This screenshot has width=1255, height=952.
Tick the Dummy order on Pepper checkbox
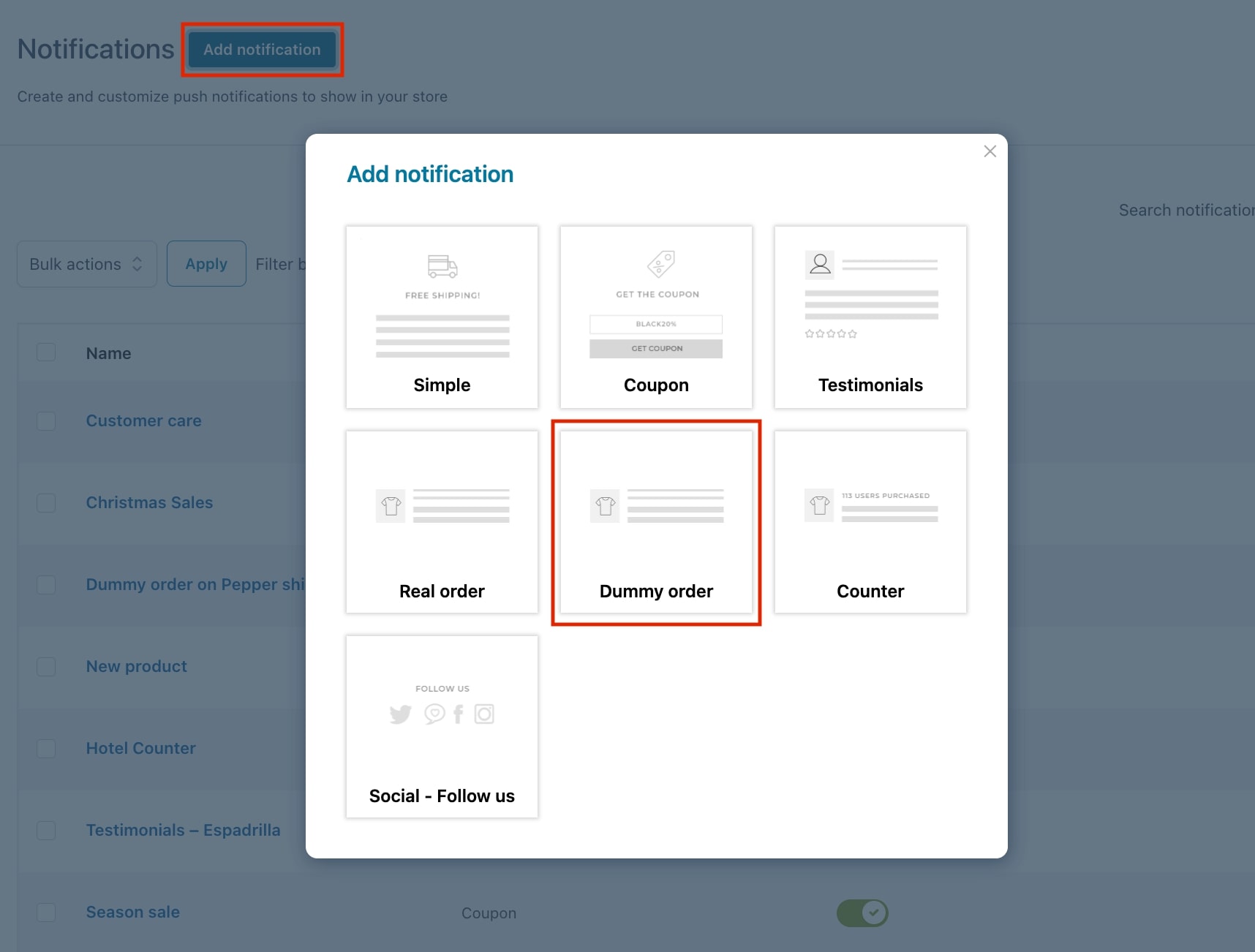pyautogui.click(x=46, y=584)
